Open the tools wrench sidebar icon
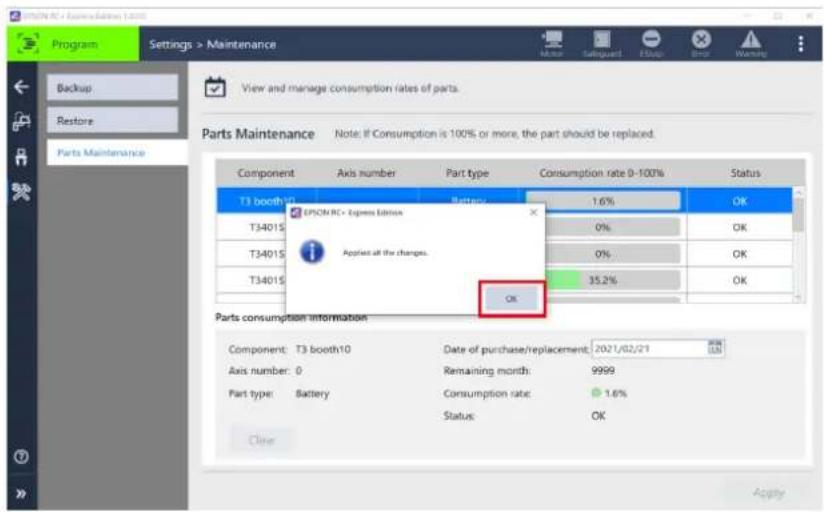 point(22,192)
